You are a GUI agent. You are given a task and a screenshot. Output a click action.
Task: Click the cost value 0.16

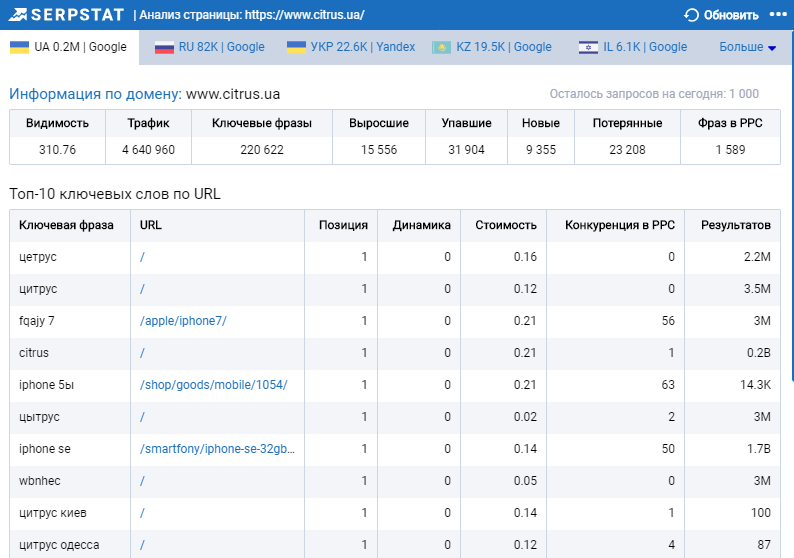[525, 257]
